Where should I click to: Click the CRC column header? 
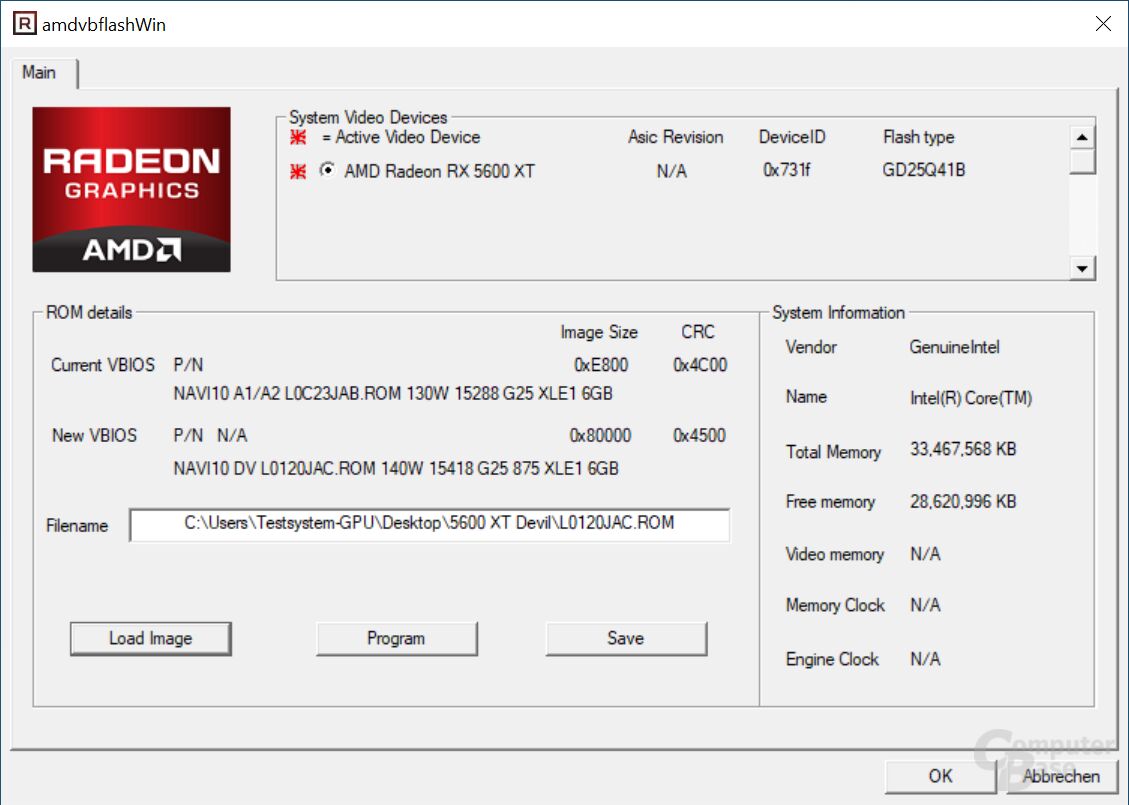698,332
